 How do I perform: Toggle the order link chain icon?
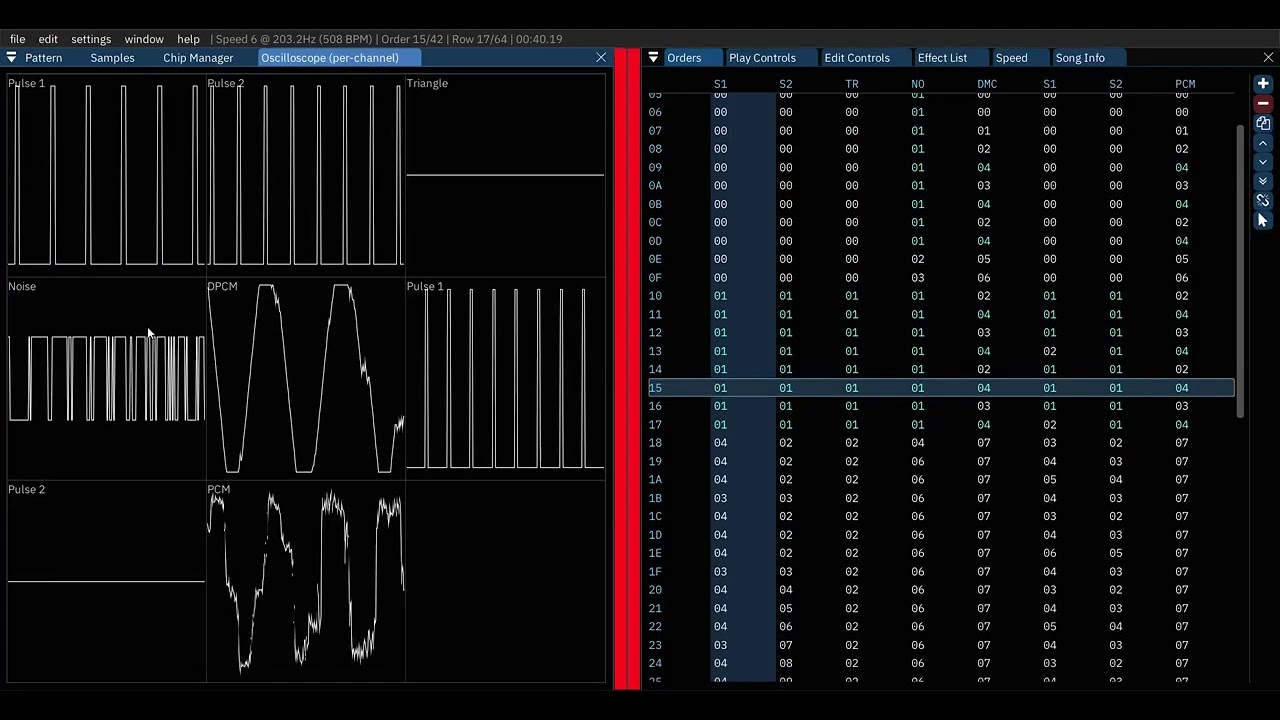(x=1263, y=201)
